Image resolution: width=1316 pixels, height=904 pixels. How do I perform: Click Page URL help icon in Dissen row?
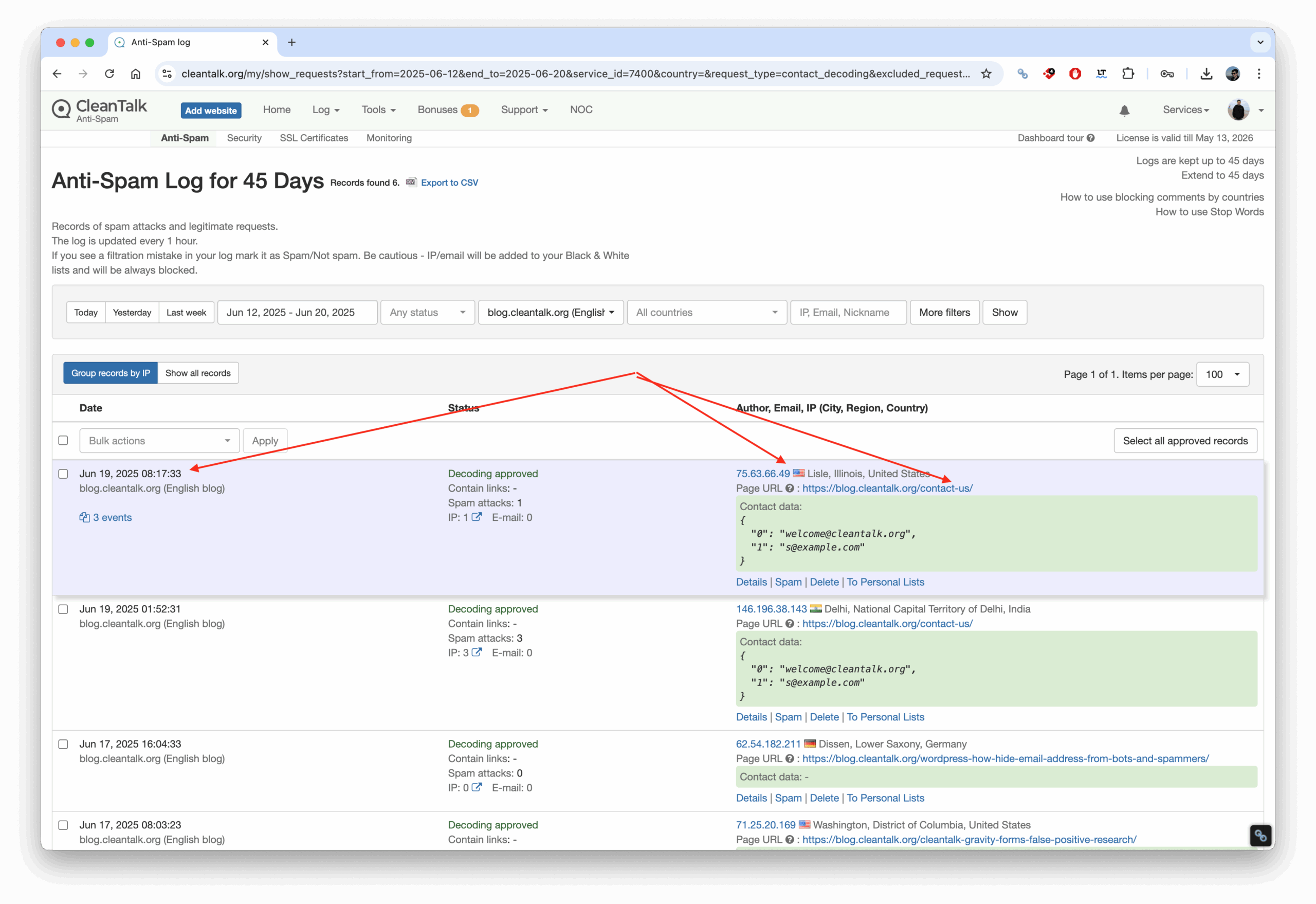(x=790, y=758)
